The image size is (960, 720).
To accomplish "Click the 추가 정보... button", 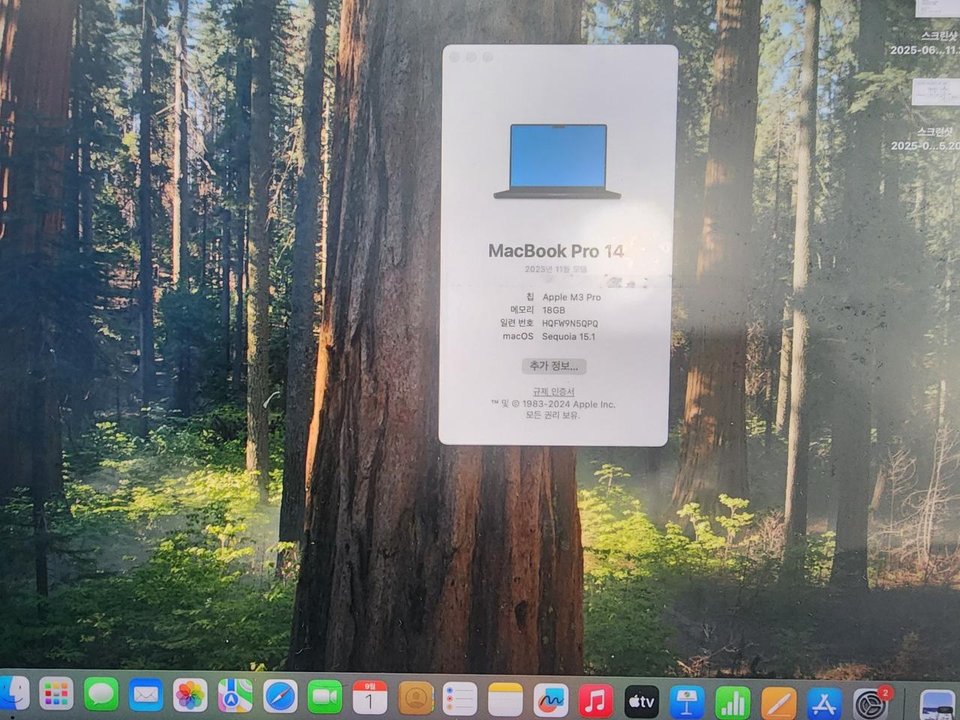I will tap(554, 366).
